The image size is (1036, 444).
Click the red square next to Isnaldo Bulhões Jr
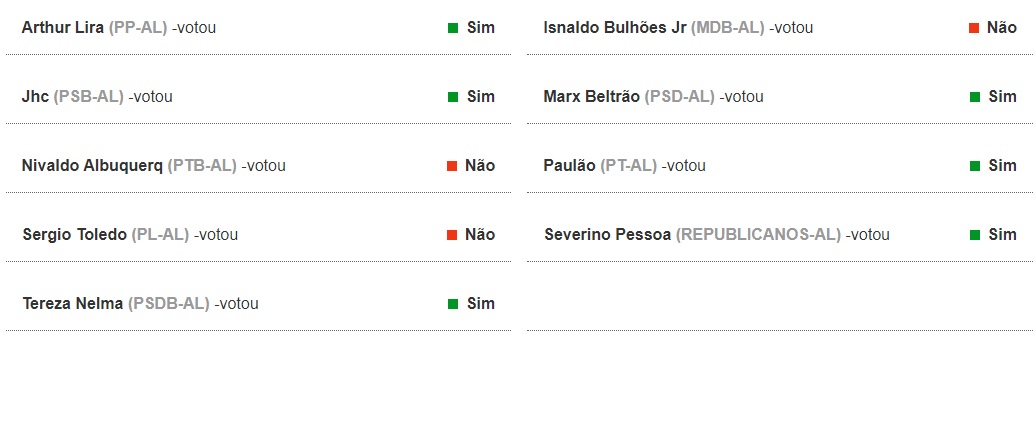[974, 28]
